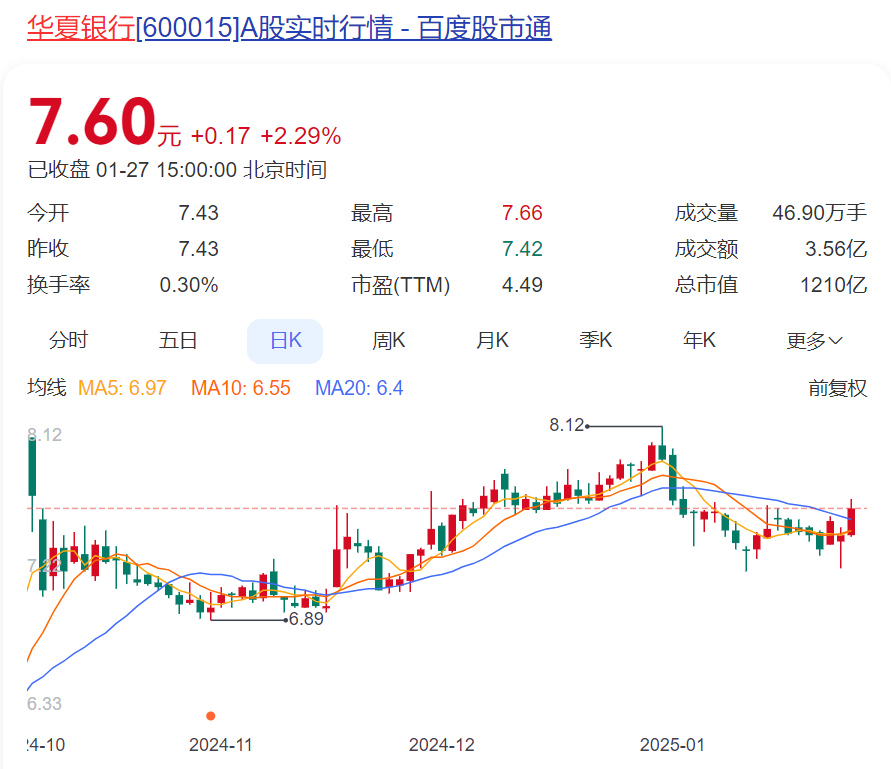Select the 日K chart tab
The height and width of the screenshot is (769, 891).
tap(285, 341)
